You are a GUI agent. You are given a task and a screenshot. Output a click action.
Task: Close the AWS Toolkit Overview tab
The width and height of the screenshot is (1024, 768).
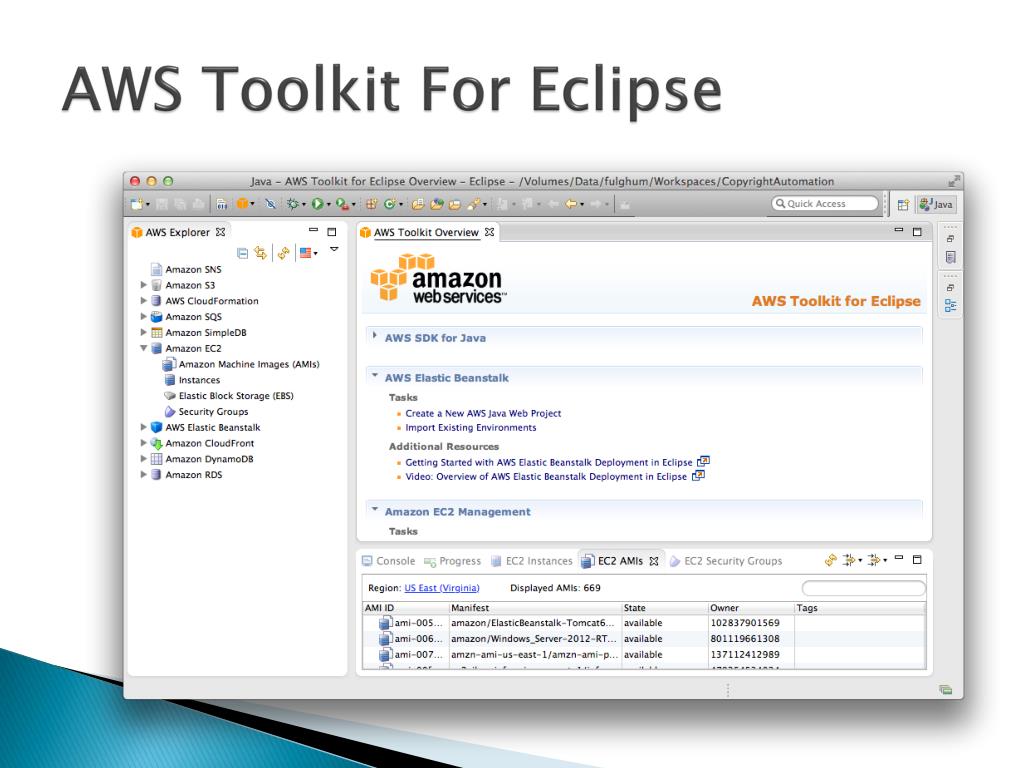(489, 232)
